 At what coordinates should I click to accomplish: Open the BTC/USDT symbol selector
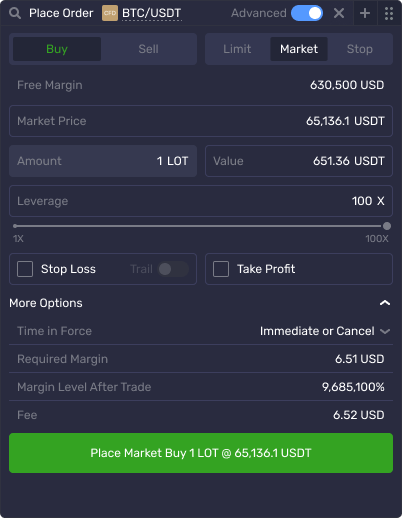pyautogui.click(x=152, y=13)
